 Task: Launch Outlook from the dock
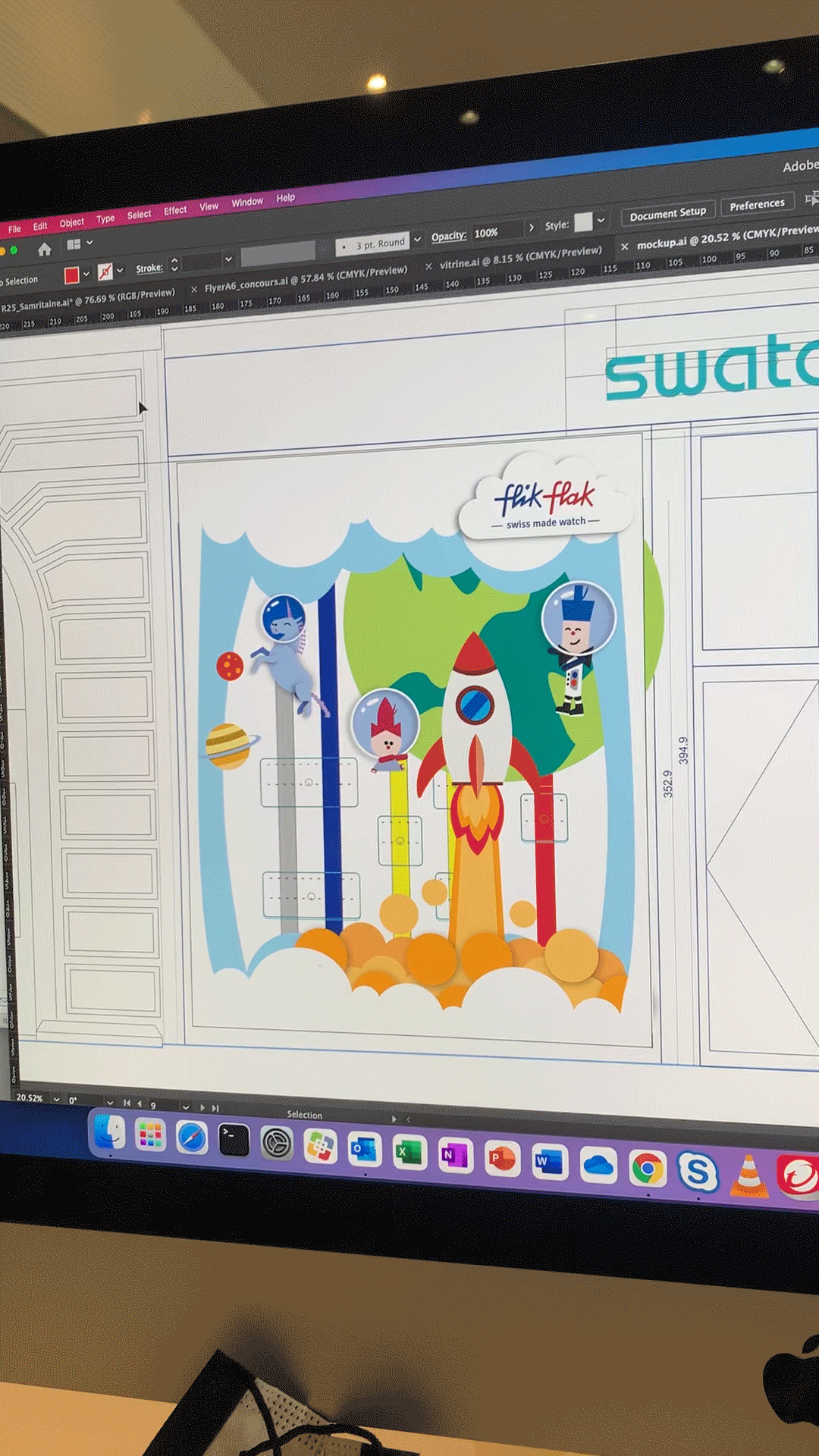[364, 1149]
